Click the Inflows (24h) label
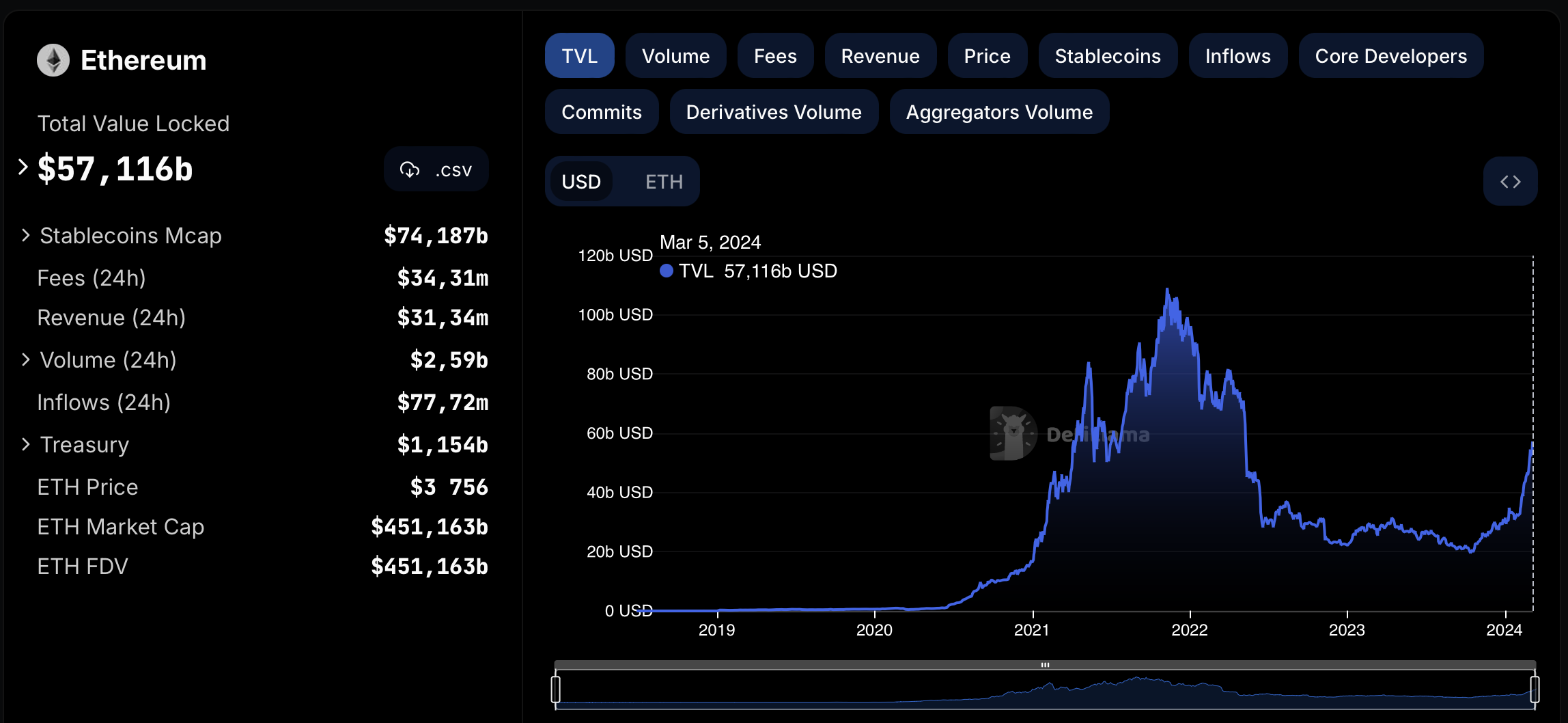The width and height of the screenshot is (1568, 723). coord(104,403)
